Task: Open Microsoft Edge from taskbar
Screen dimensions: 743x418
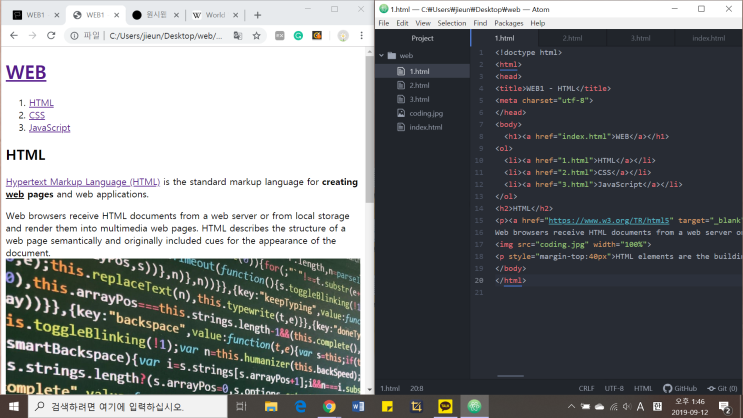Action: pyautogui.click(x=300, y=406)
